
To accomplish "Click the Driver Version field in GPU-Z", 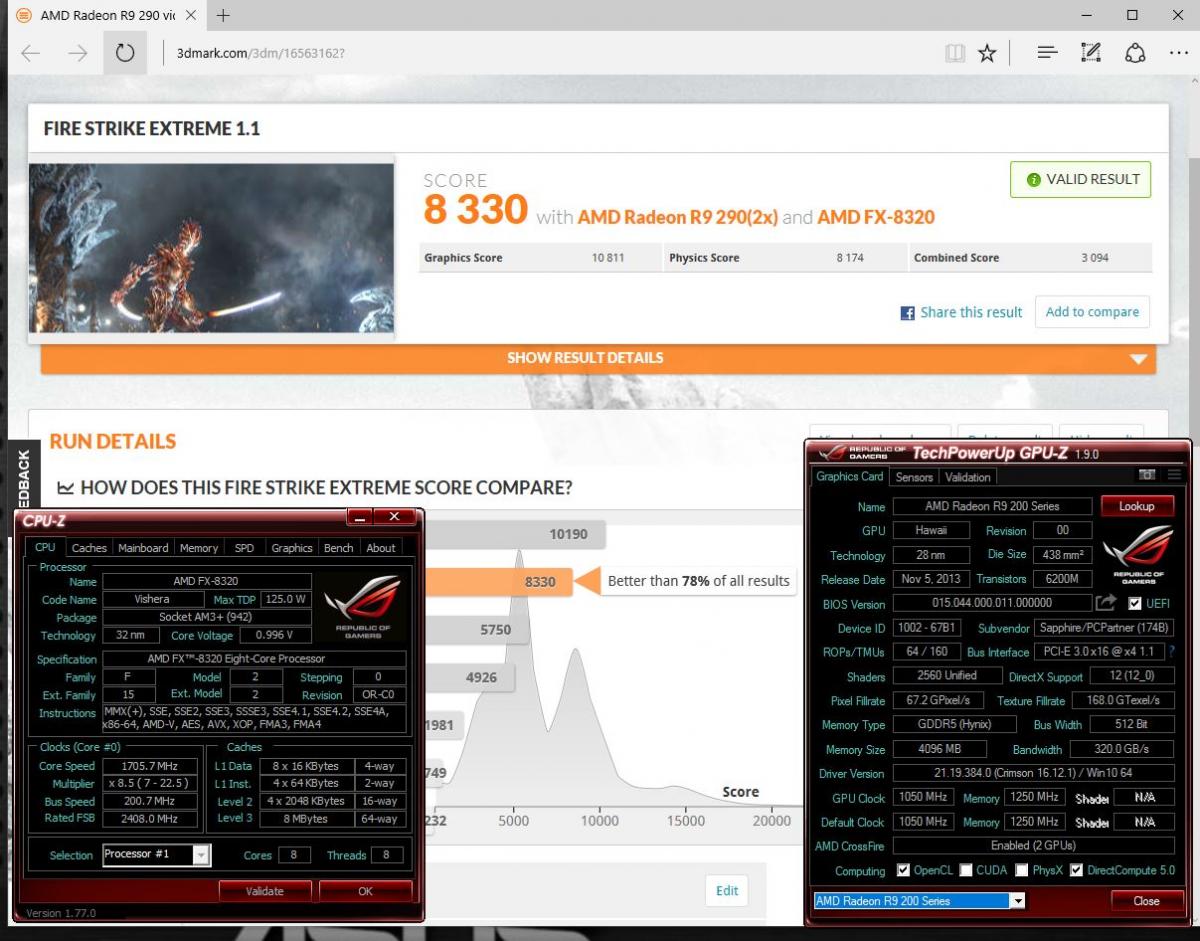I will tap(1032, 774).
